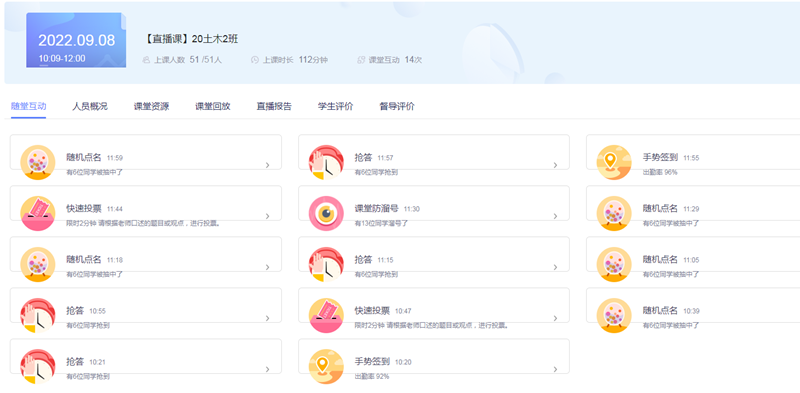Expand the 随机点名 11:59 card chevron

click(267, 165)
